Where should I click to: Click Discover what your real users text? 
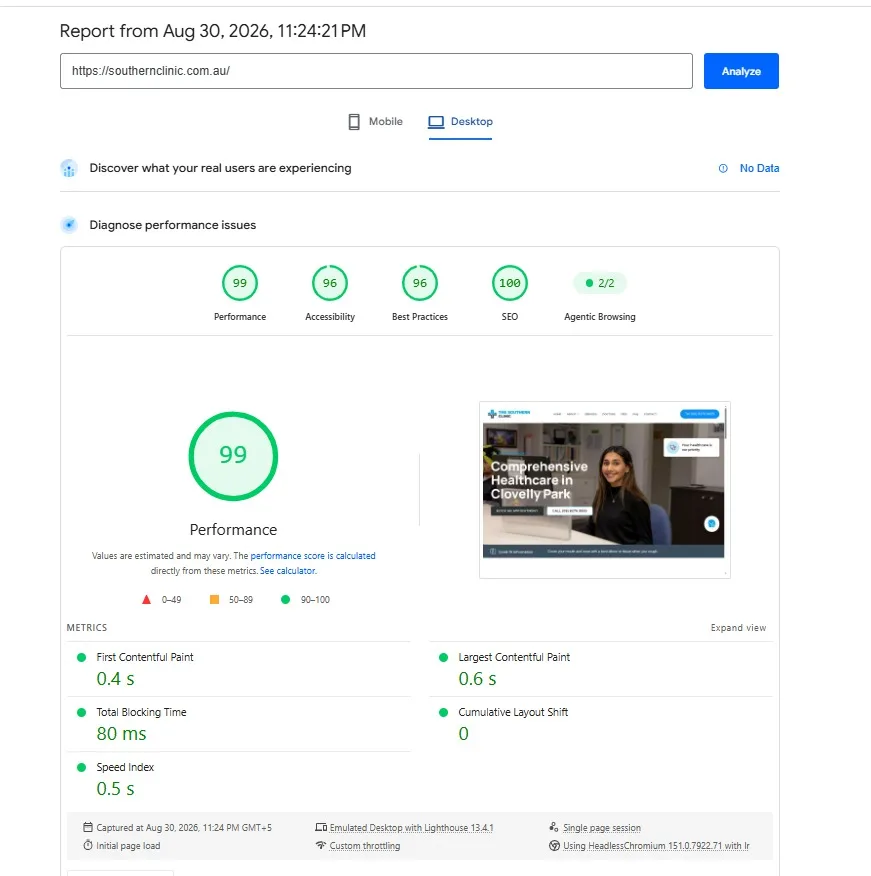(x=220, y=168)
